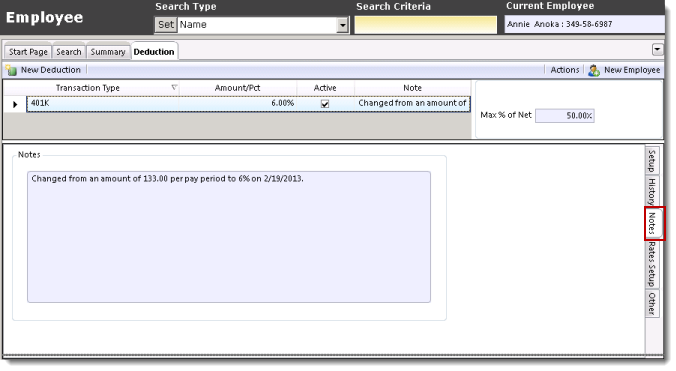Image resolution: width=676 pixels, height=371 pixels.
Task: Click the New Deduction button label
Action: 51,70
